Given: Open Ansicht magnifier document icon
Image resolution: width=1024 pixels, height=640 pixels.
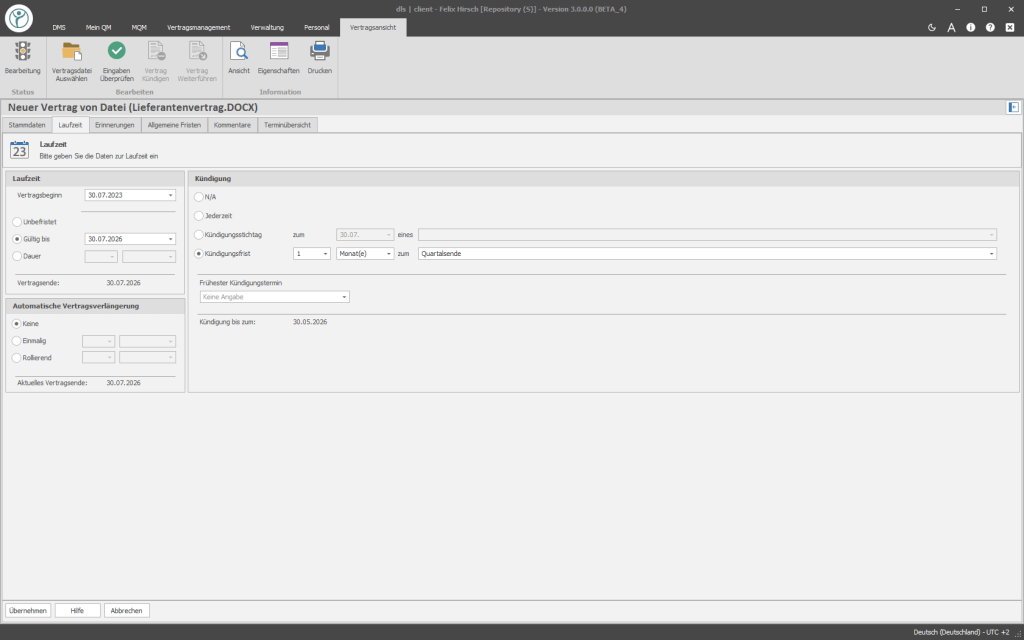Looking at the screenshot, I should tap(239, 51).
